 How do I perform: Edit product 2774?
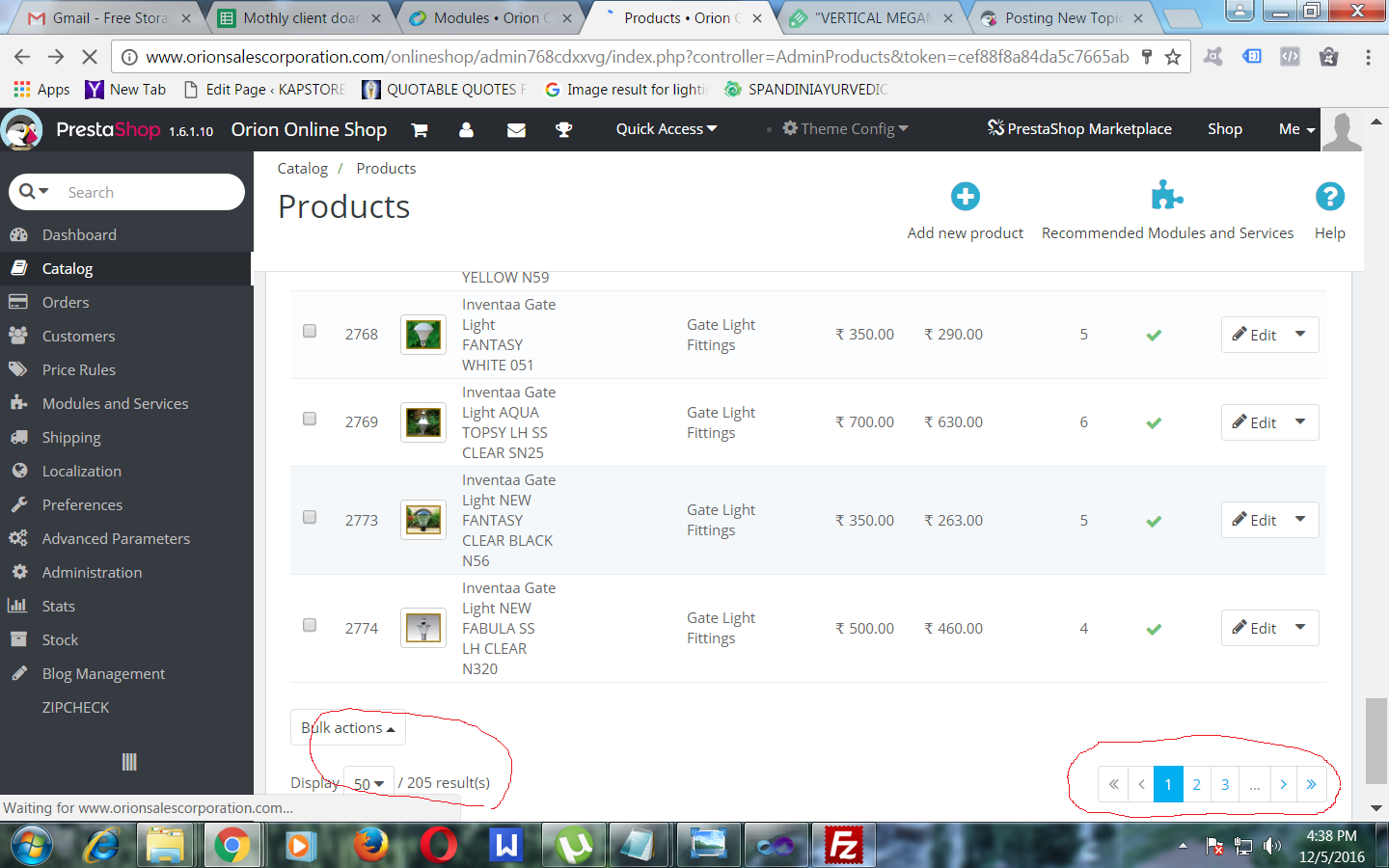click(x=1254, y=628)
